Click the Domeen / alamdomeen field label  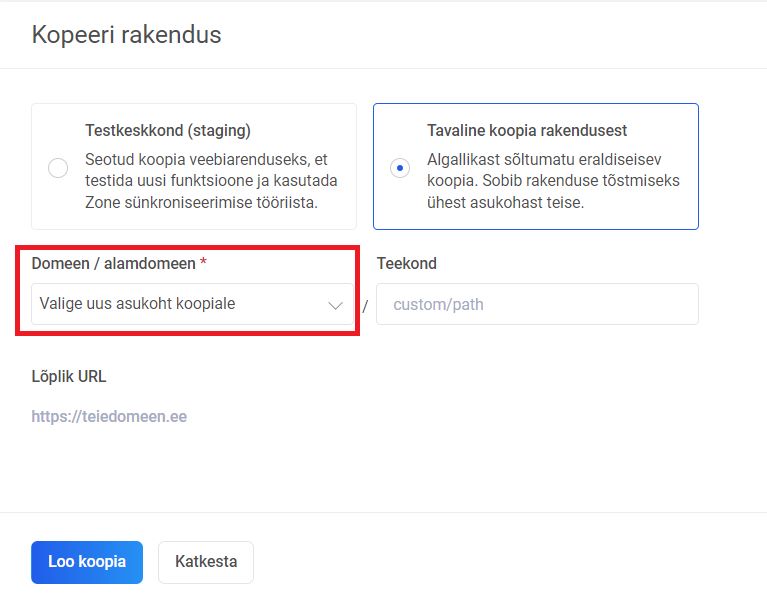click(113, 263)
